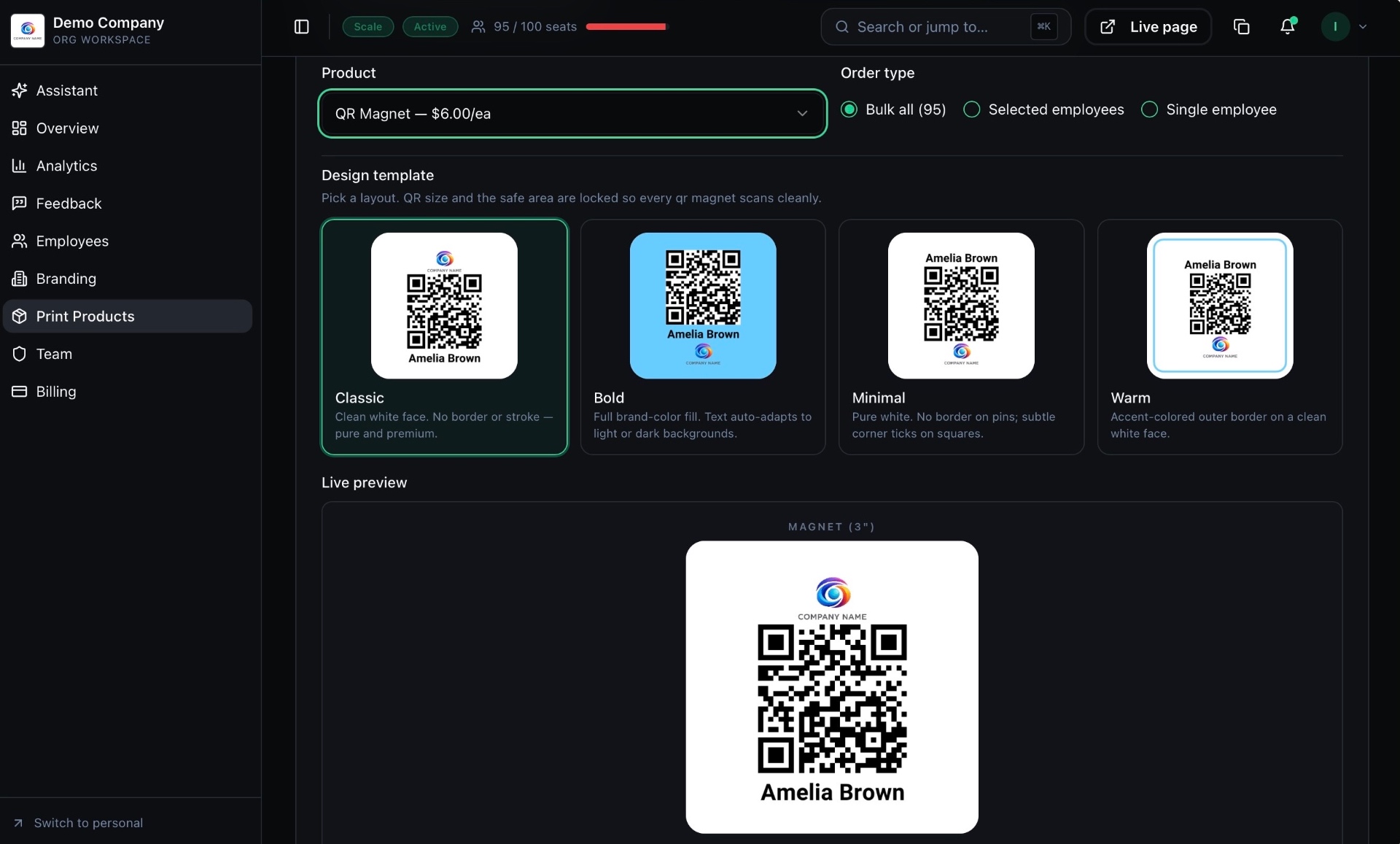The width and height of the screenshot is (1400, 844).
Task: Open the Feedback message icon
Action: [20, 204]
